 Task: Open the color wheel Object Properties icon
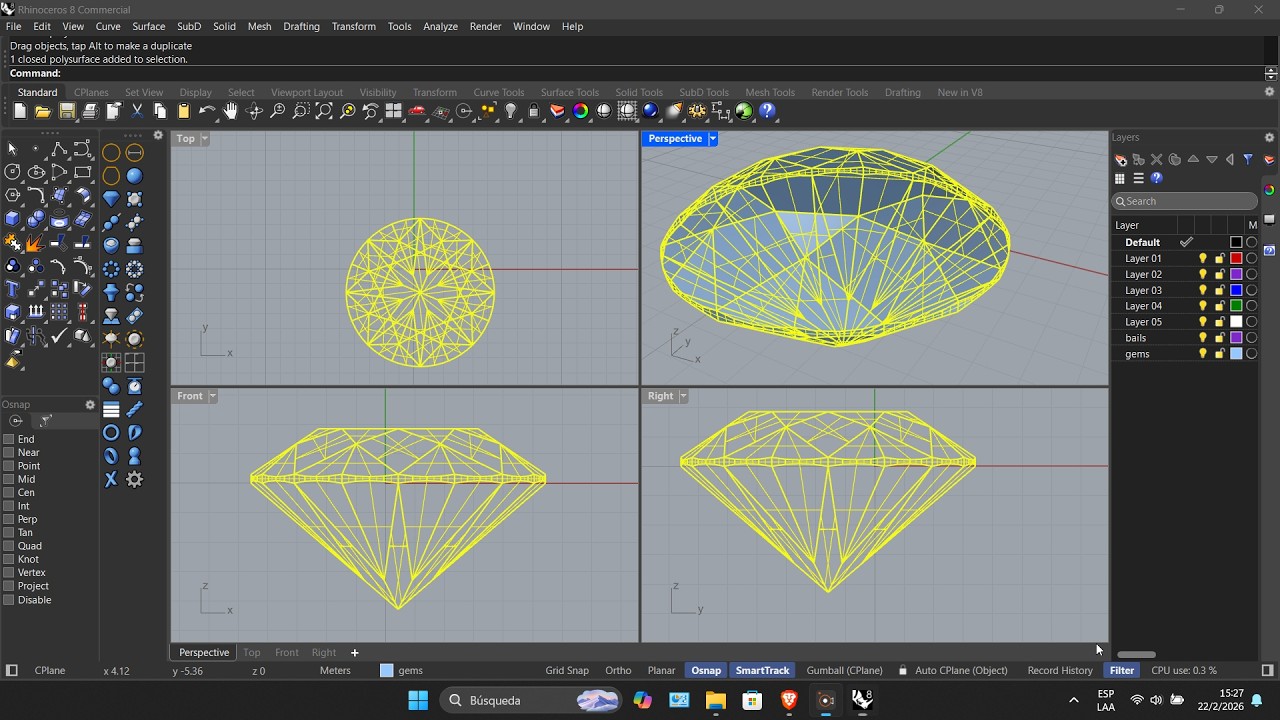pyautogui.click(x=581, y=111)
